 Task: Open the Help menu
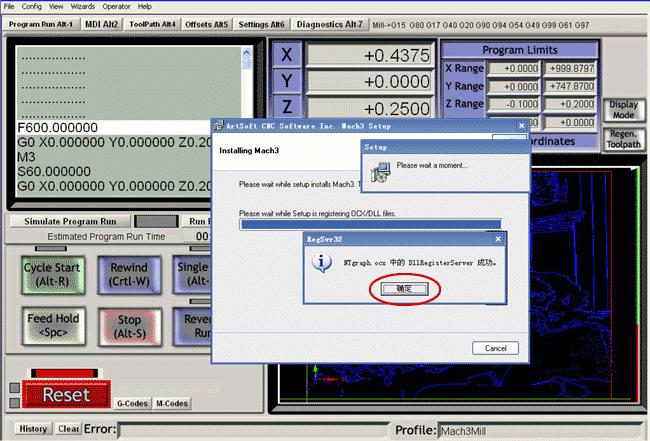coord(145,6)
